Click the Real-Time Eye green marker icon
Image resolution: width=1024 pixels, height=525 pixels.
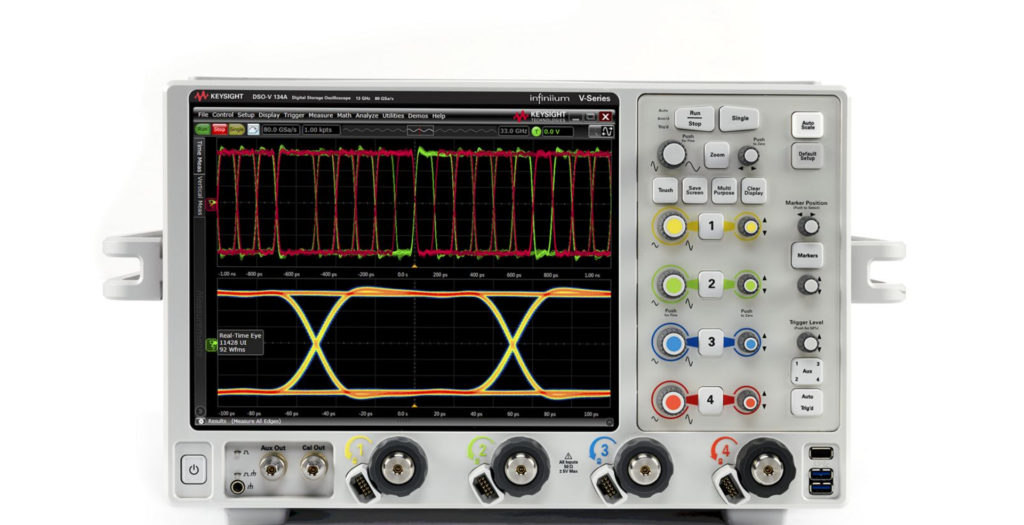pyautogui.click(x=211, y=344)
